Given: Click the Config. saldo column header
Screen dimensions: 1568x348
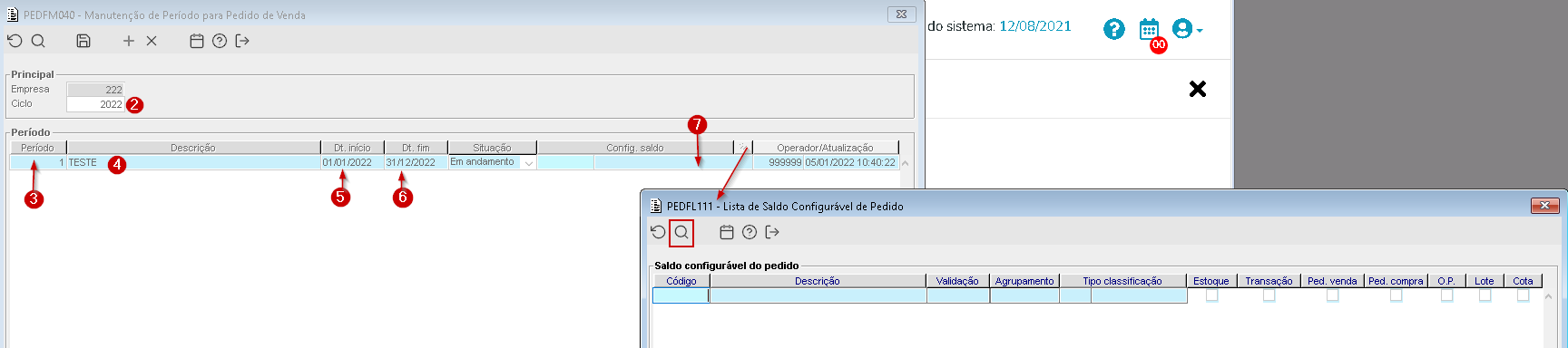Looking at the screenshot, I should [635, 148].
